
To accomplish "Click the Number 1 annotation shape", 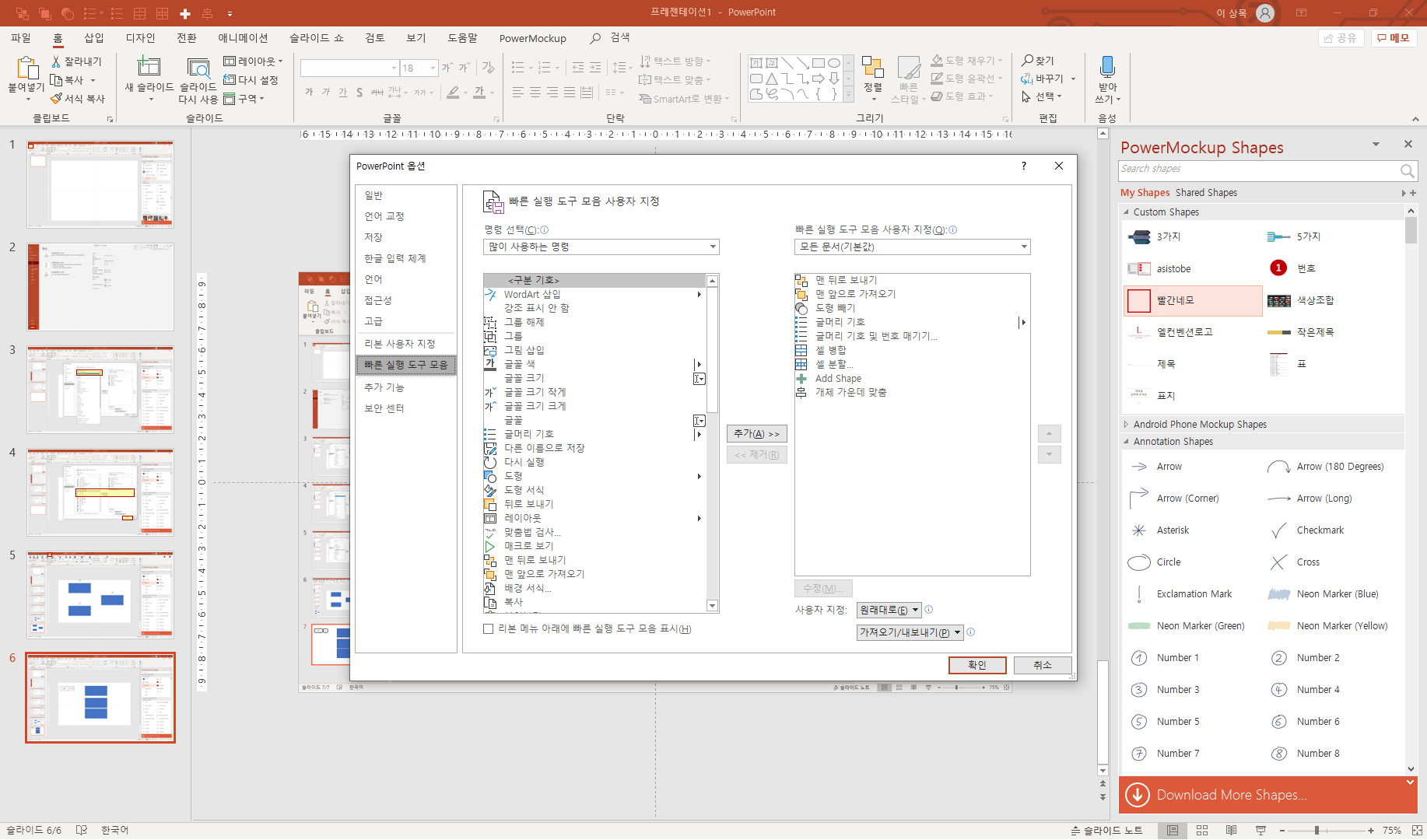I will [x=1138, y=658].
